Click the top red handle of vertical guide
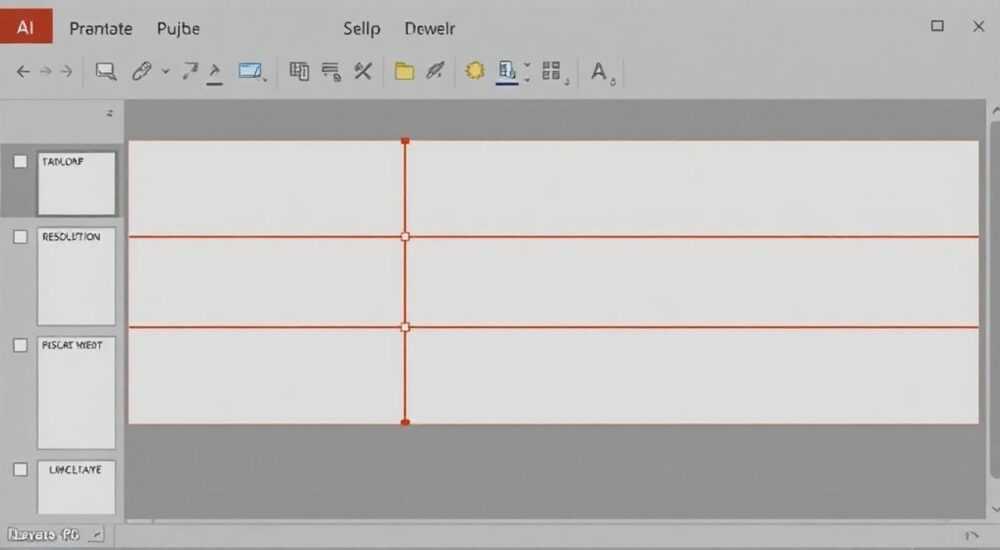Viewport: 1000px width, 550px height. tap(405, 141)
